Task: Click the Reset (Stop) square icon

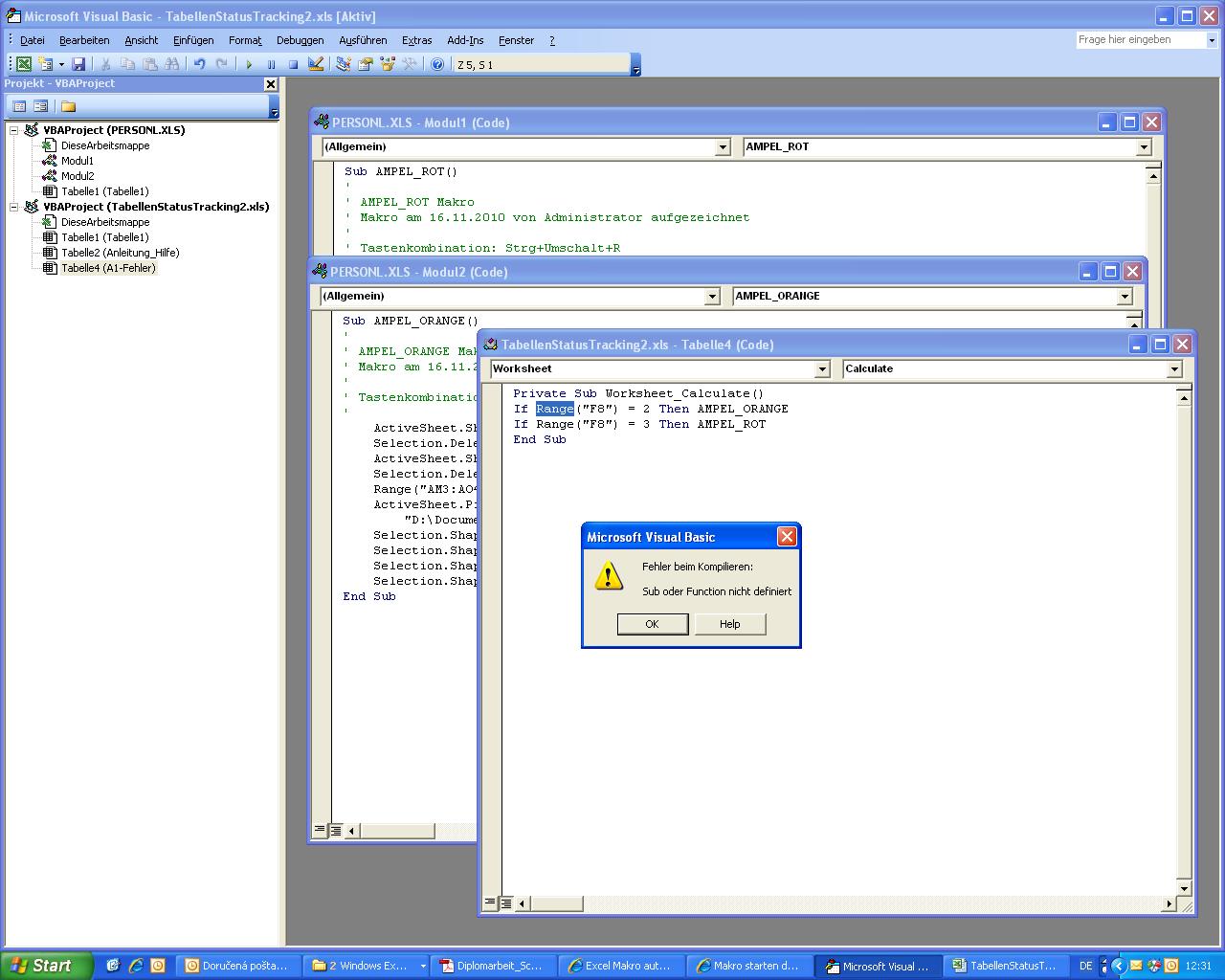Action: coord(293,64)
